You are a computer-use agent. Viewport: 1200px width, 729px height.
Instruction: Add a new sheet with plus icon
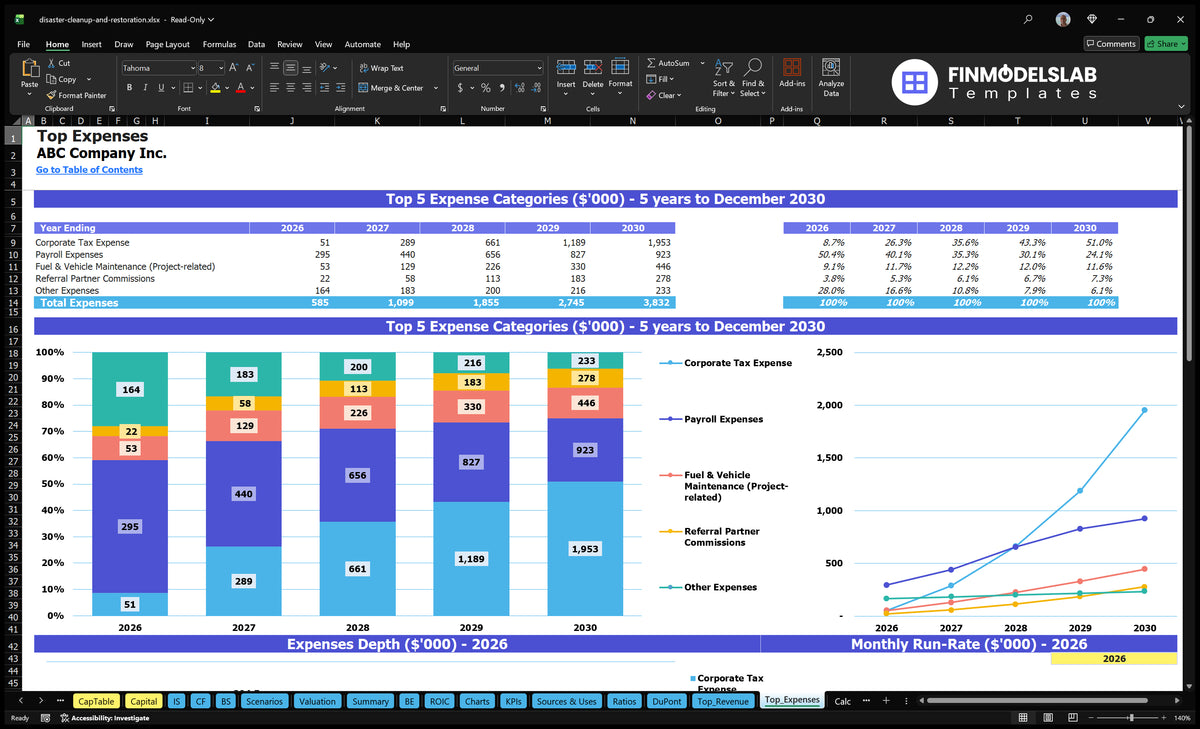[x=884, y=701]
